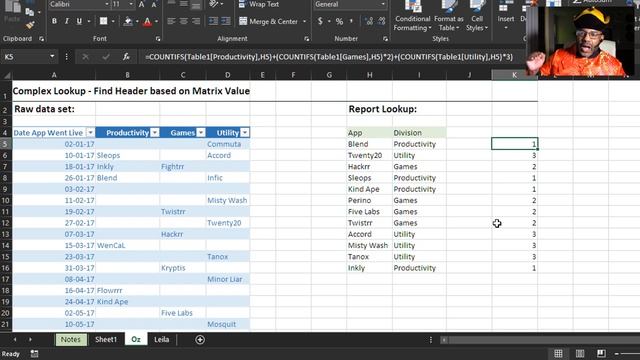The width and height of the screenshot is (640, 360).
Task: Align text left
Action: [x=171, y=21]
